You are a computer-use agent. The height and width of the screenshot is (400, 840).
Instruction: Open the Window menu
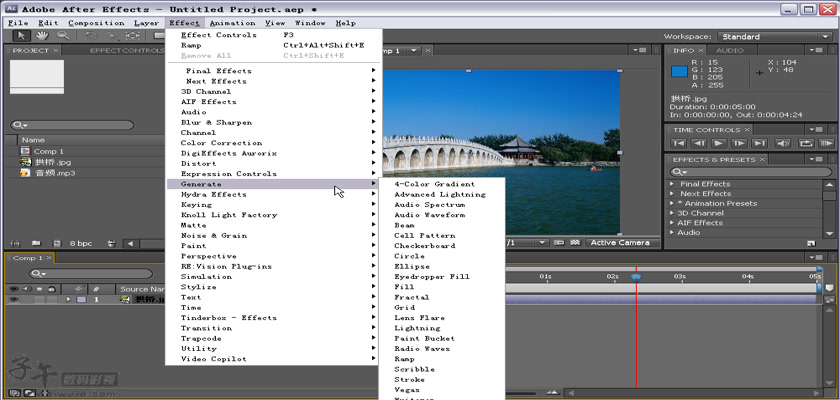(310, 23)
